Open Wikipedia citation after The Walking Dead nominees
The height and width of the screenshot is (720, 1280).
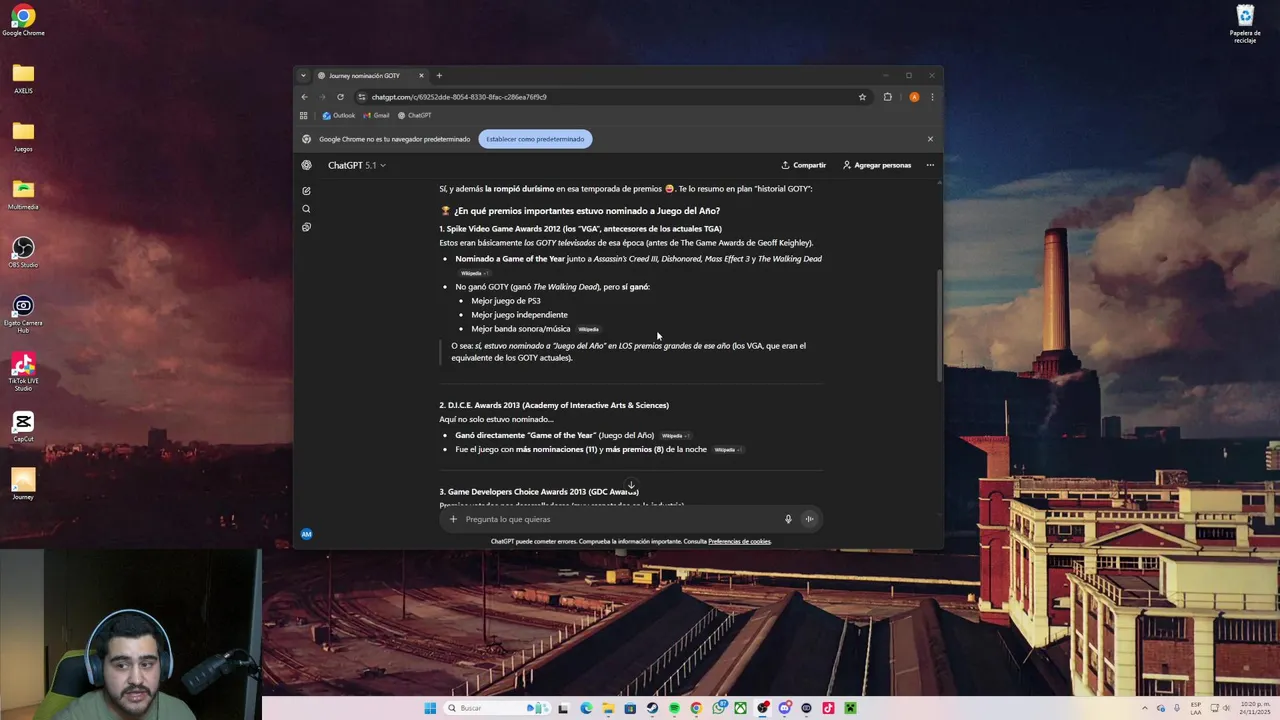point(474,273)
